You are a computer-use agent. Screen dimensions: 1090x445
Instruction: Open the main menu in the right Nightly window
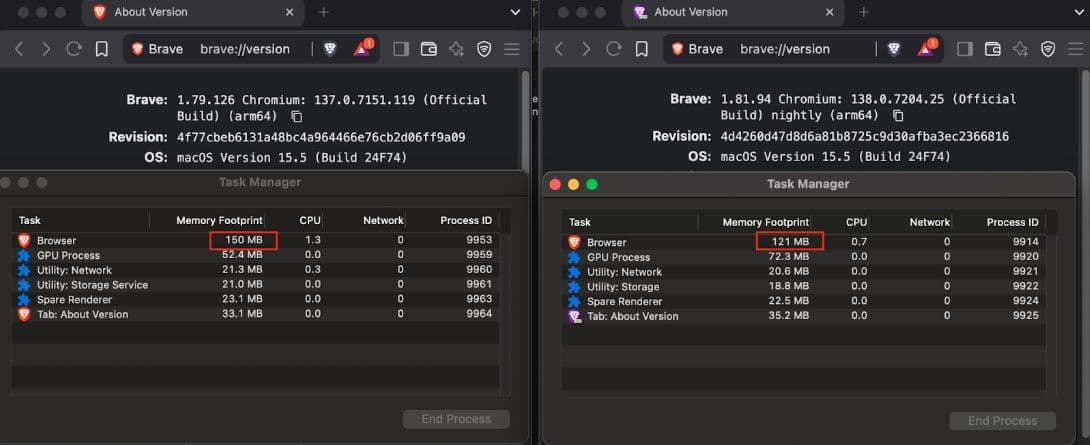point(1075,49)
